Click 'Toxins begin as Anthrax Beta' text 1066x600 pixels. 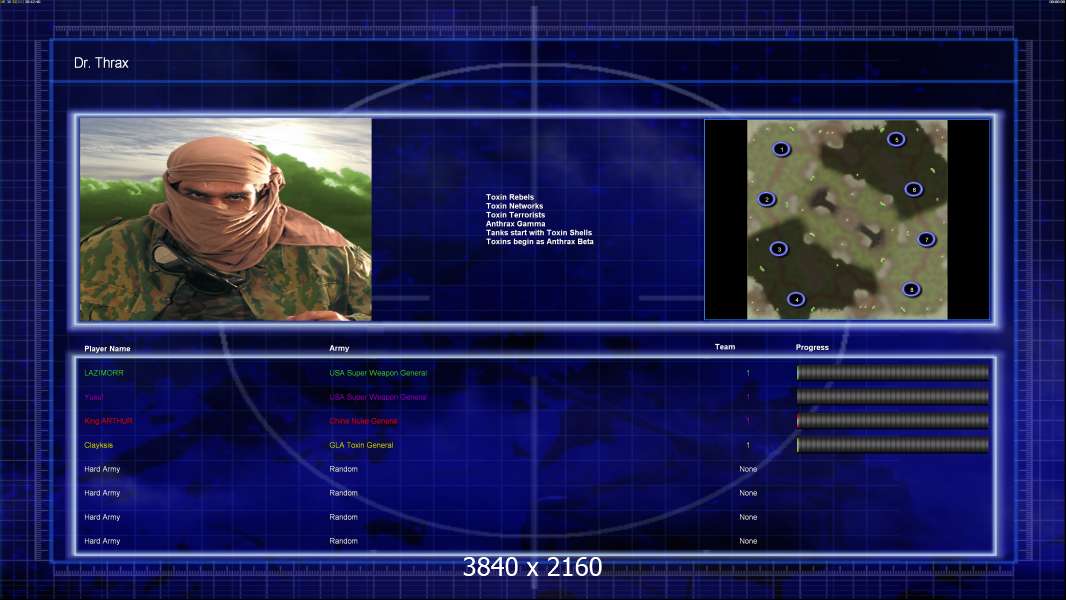(540, 241)
